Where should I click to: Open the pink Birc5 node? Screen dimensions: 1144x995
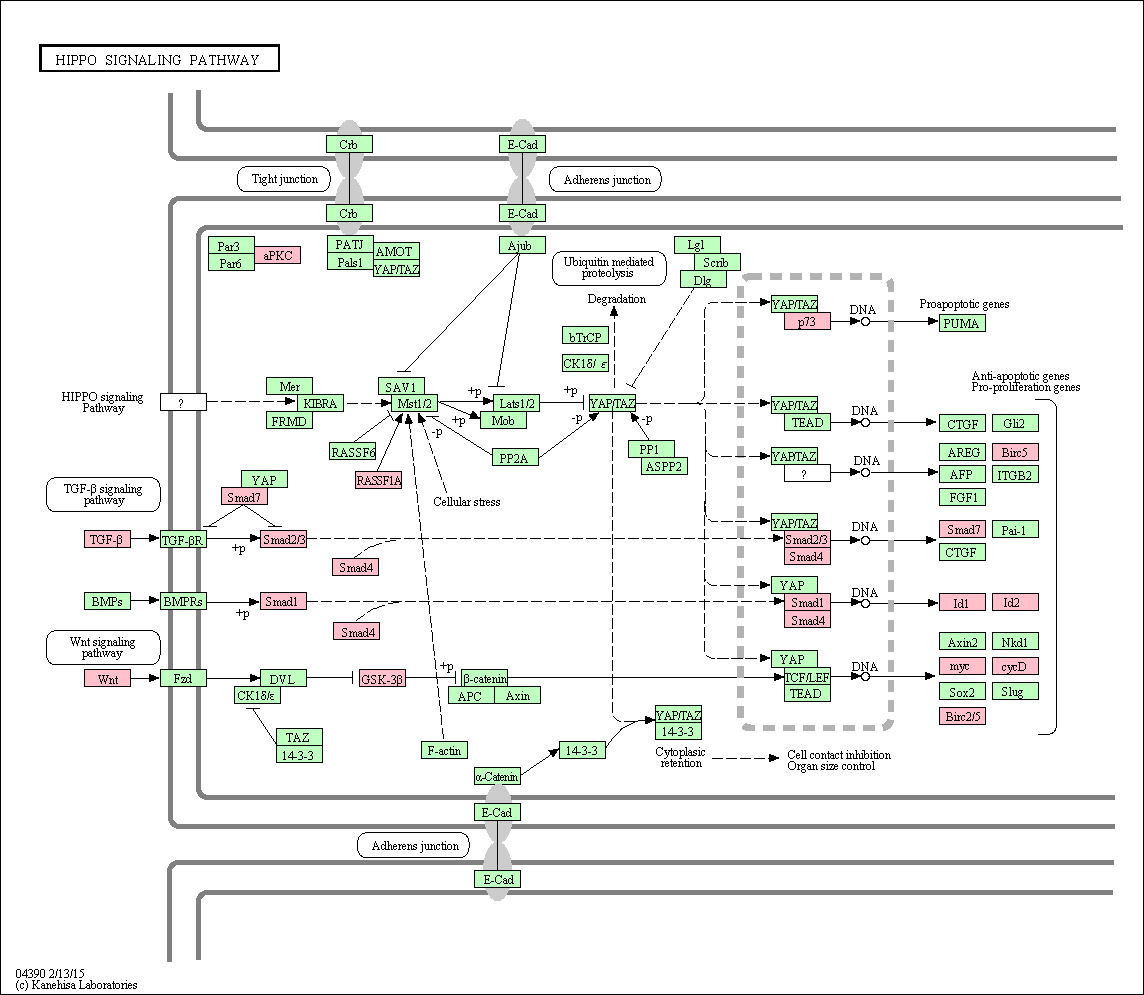1015,452
